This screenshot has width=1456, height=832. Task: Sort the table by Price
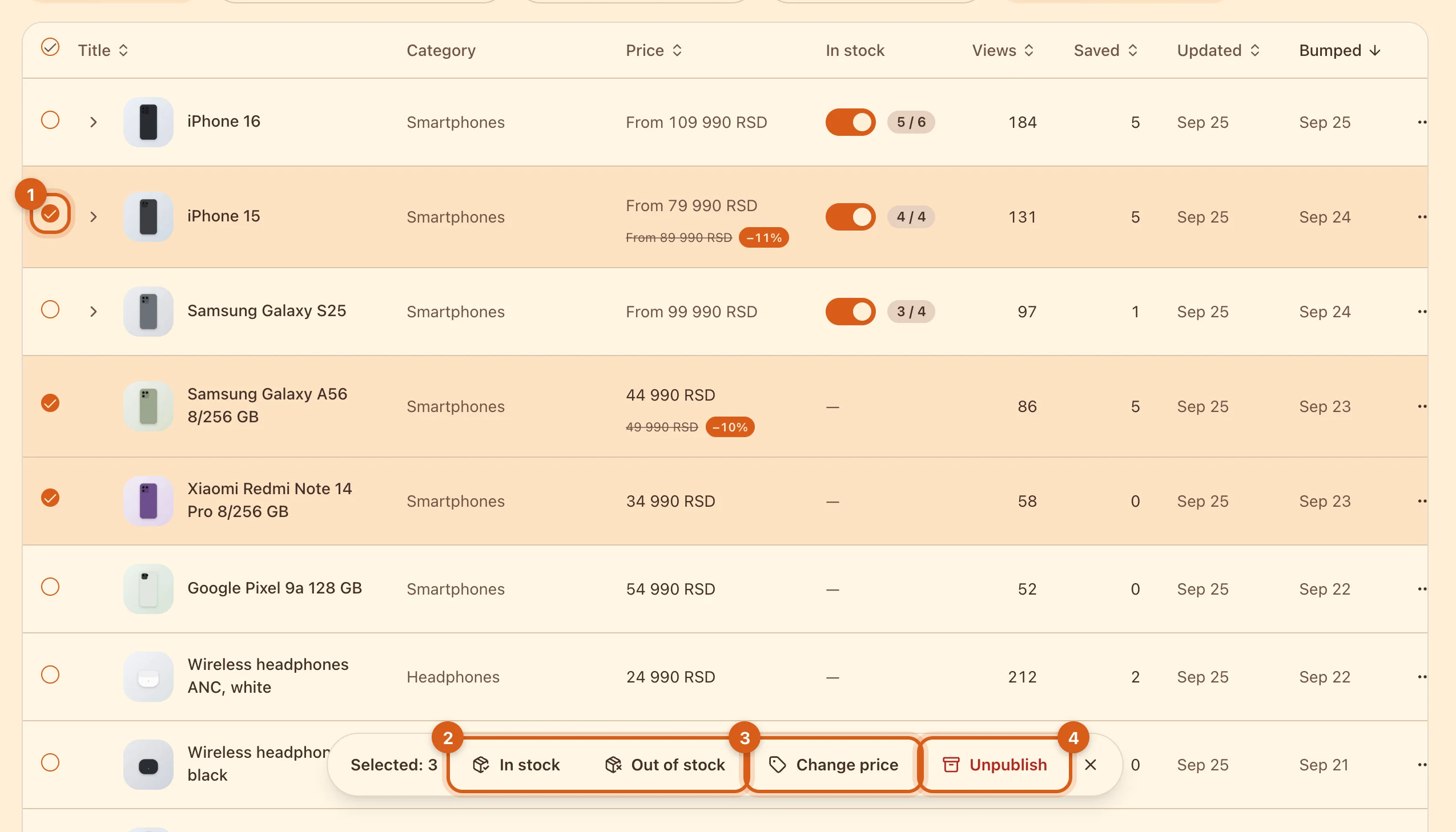point(654,51)
